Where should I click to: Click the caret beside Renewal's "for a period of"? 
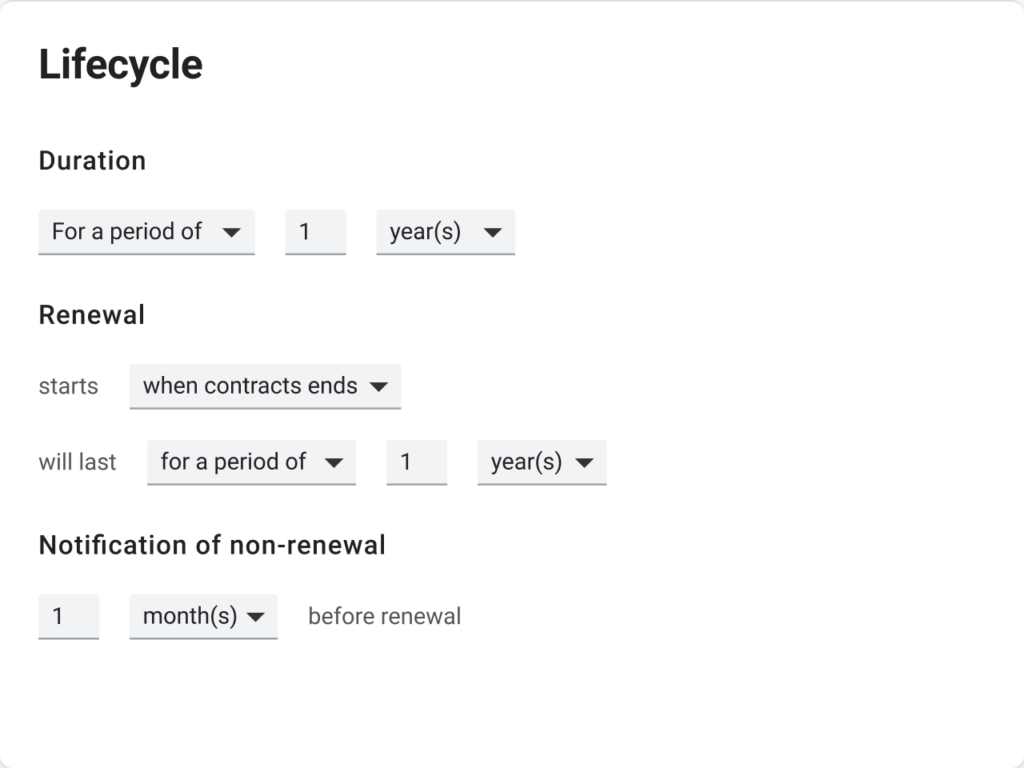tap(334, 462)
